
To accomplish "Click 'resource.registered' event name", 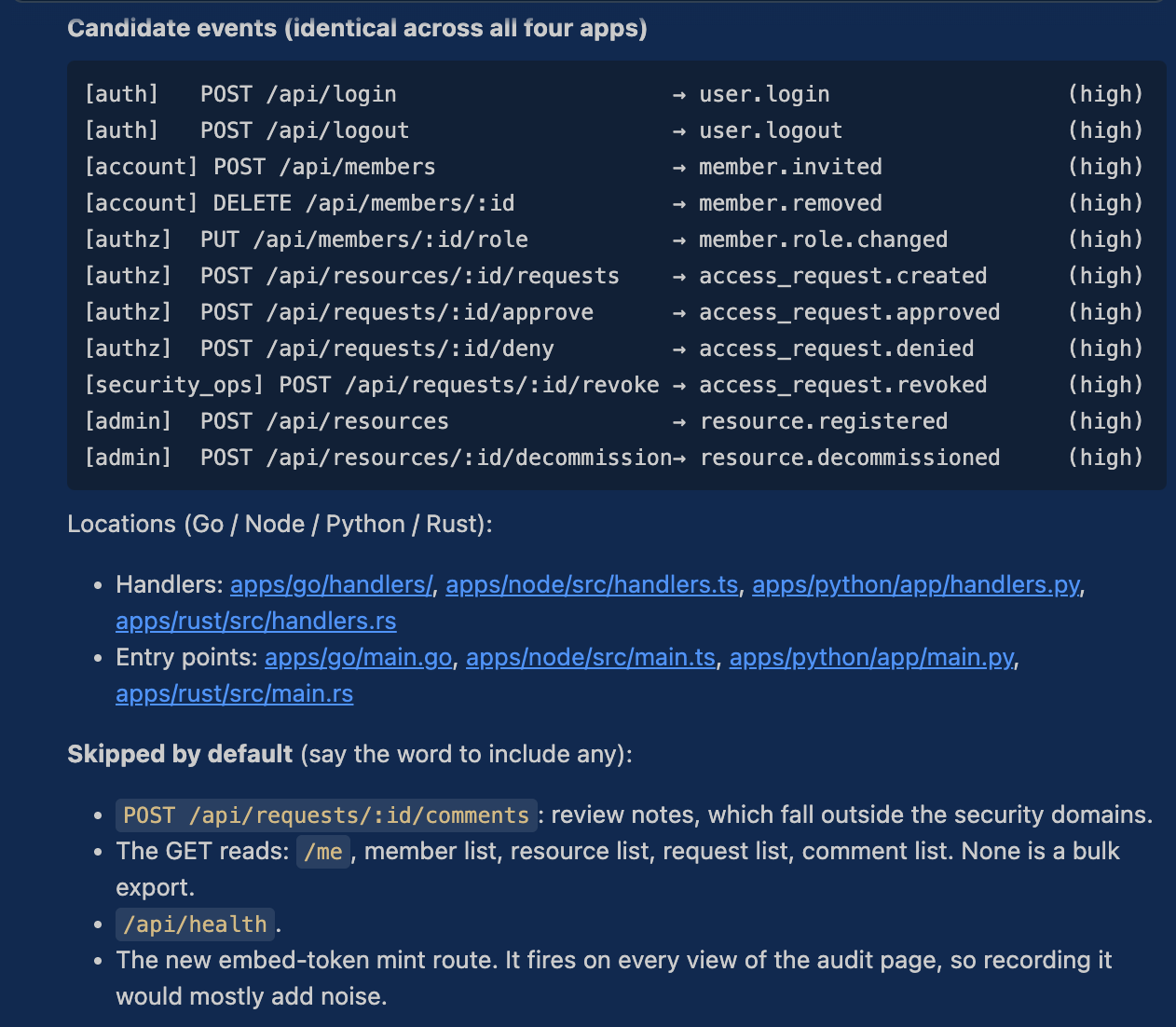I will pos(823,421).
